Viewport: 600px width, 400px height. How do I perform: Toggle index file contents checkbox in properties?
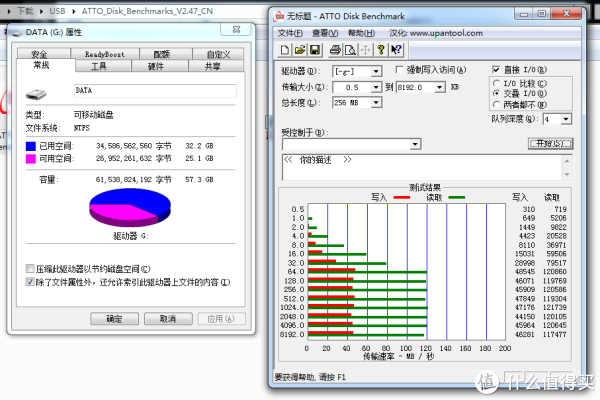point(30,282)
